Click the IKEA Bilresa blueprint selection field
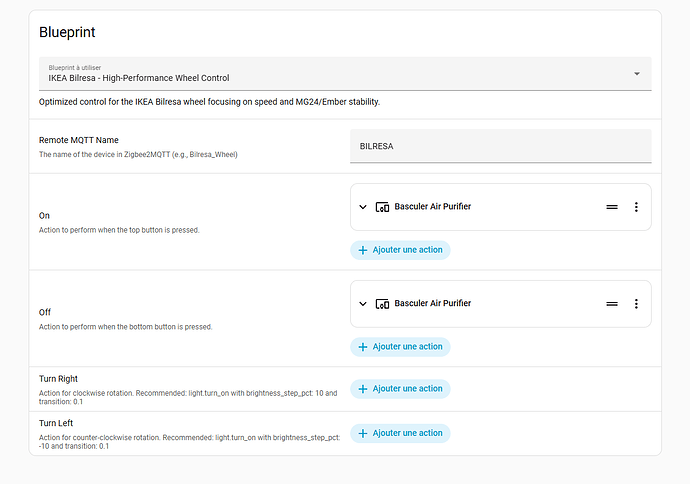Screen dimensions: 690x484 (x=330, y=73)
